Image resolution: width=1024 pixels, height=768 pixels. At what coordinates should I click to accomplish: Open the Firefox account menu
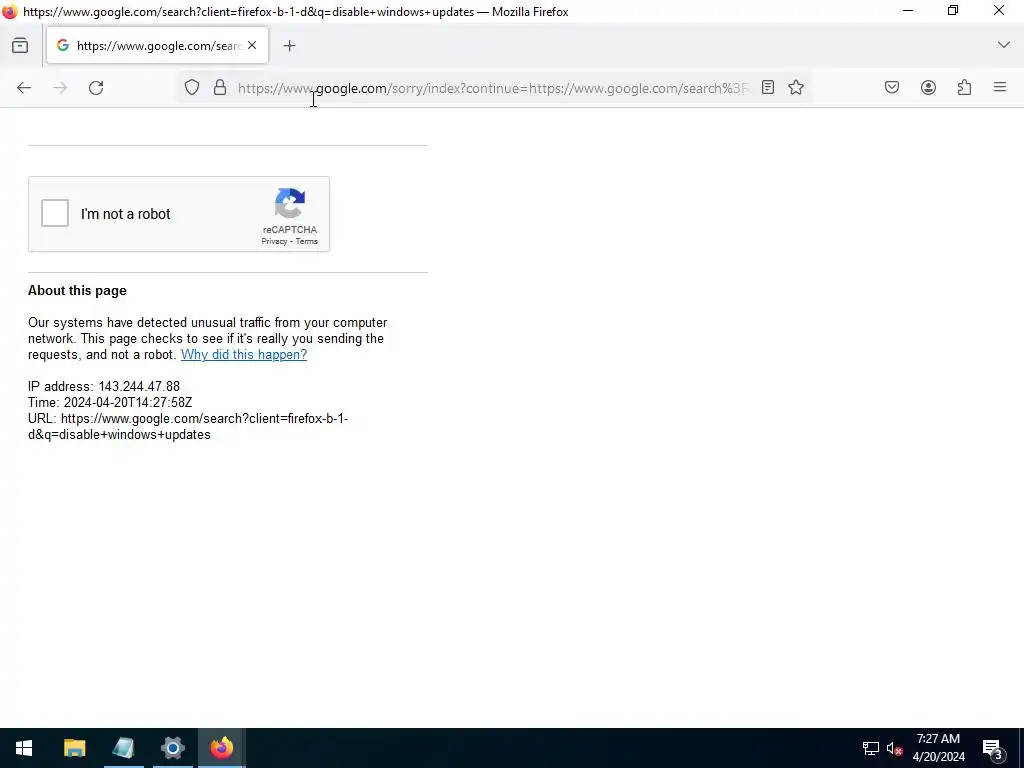[x=928, y=88]
